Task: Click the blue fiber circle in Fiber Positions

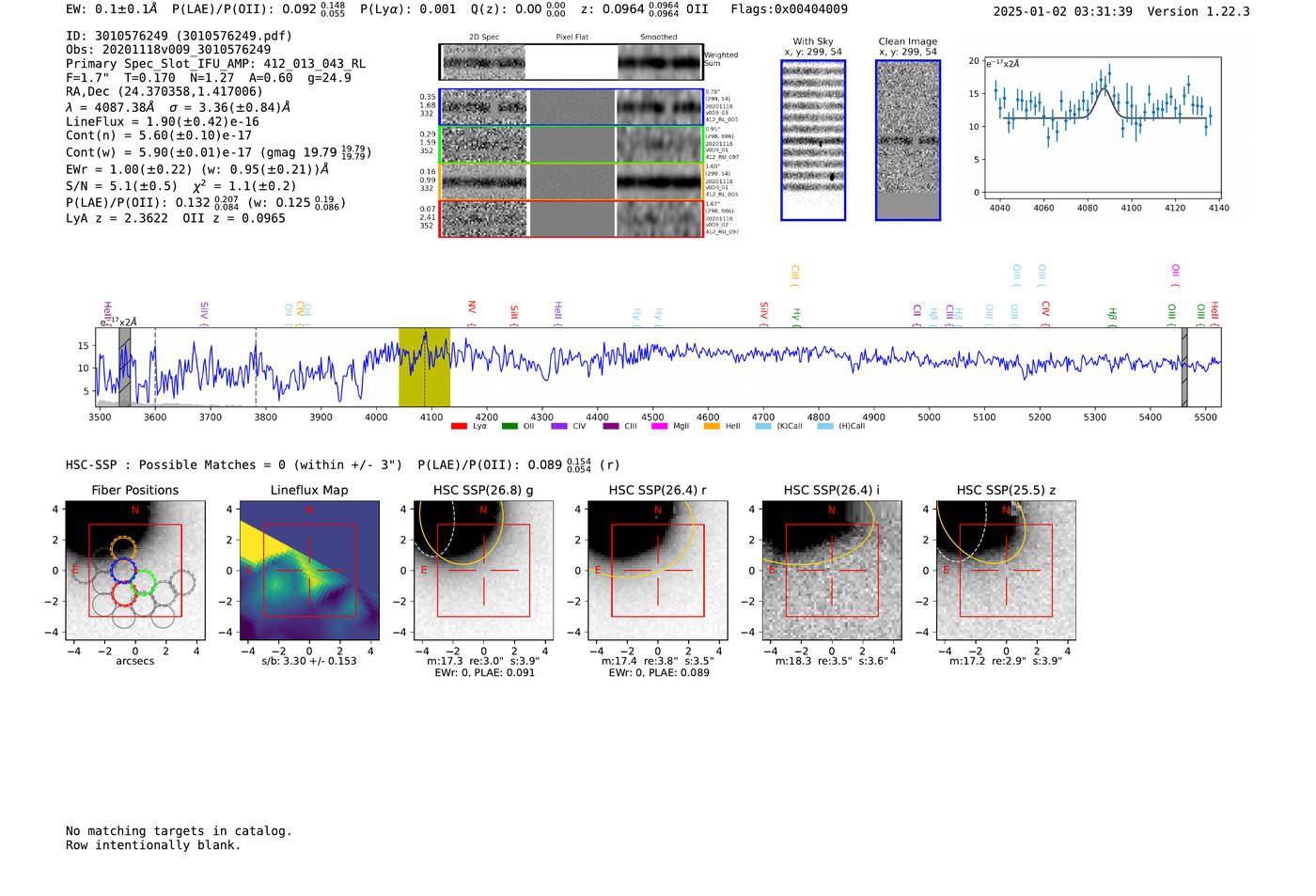Action: (123, 571)
